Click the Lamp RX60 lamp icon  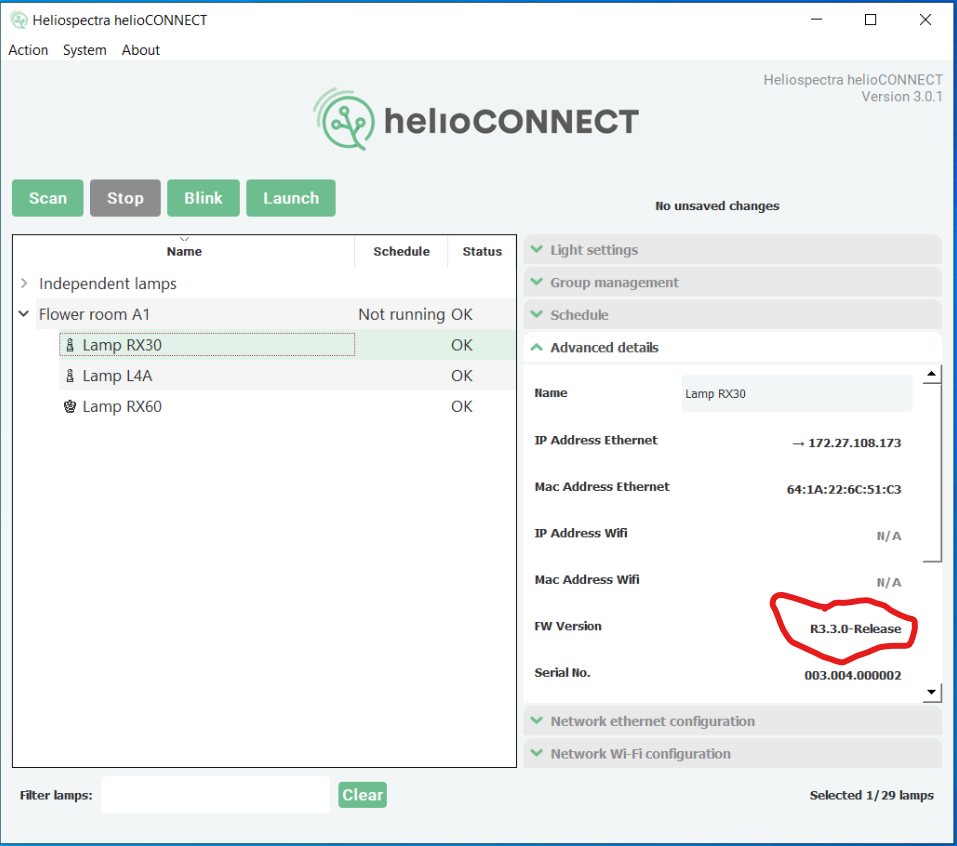click(70, 407)
